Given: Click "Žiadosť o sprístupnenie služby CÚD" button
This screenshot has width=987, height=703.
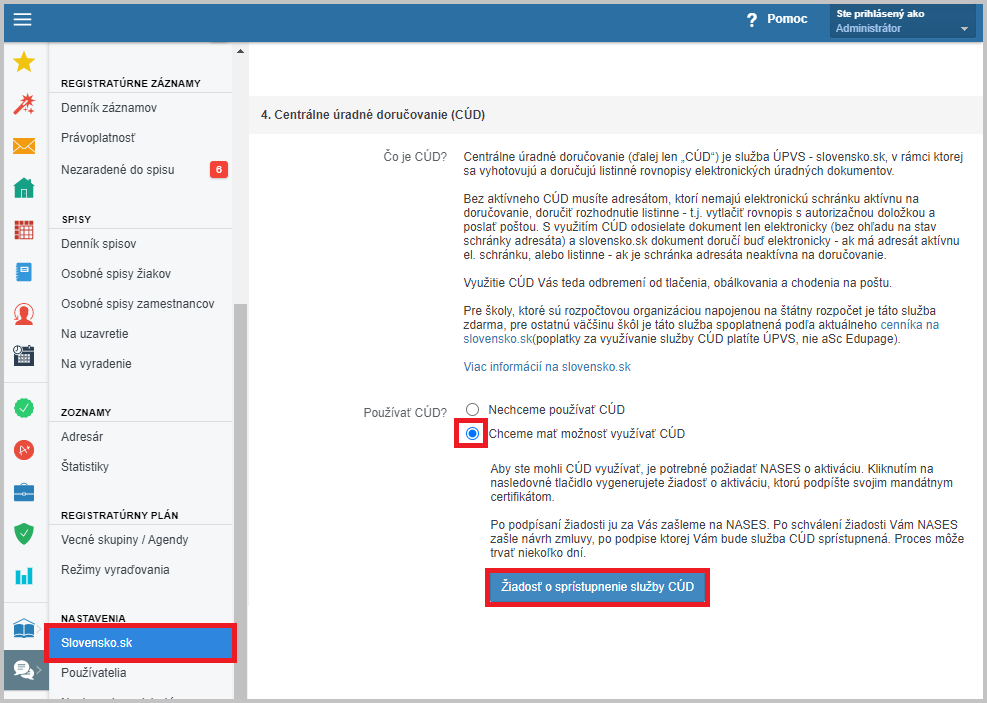Looking at the screenshot, I should point(597,587).
